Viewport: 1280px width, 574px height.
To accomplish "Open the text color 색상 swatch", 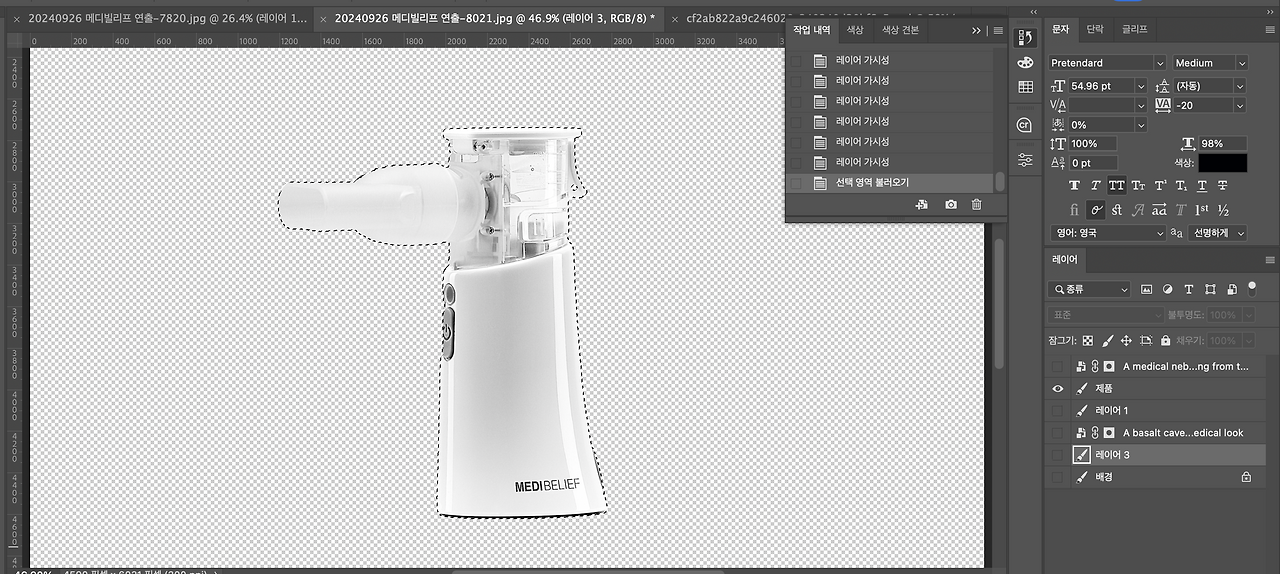I will [x=1223, y=163].
